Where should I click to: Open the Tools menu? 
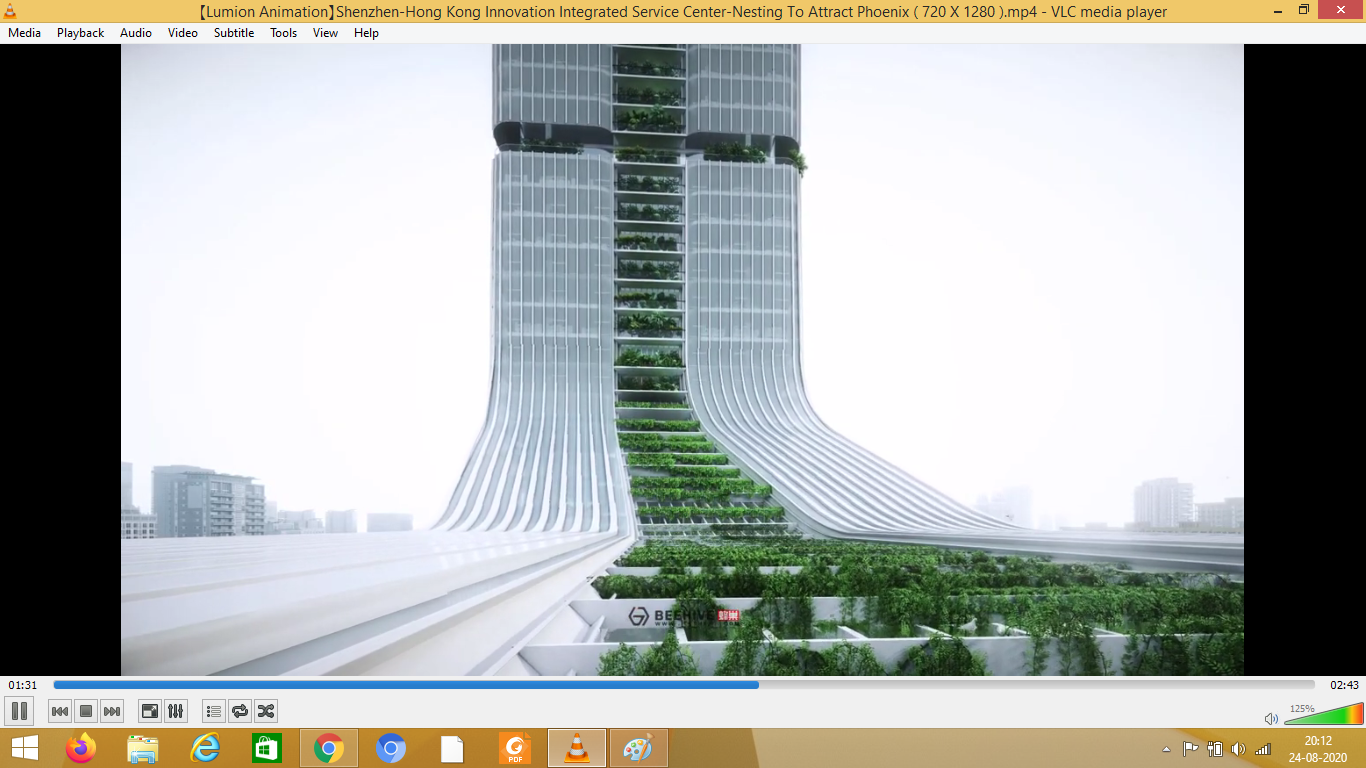[283, 32]
